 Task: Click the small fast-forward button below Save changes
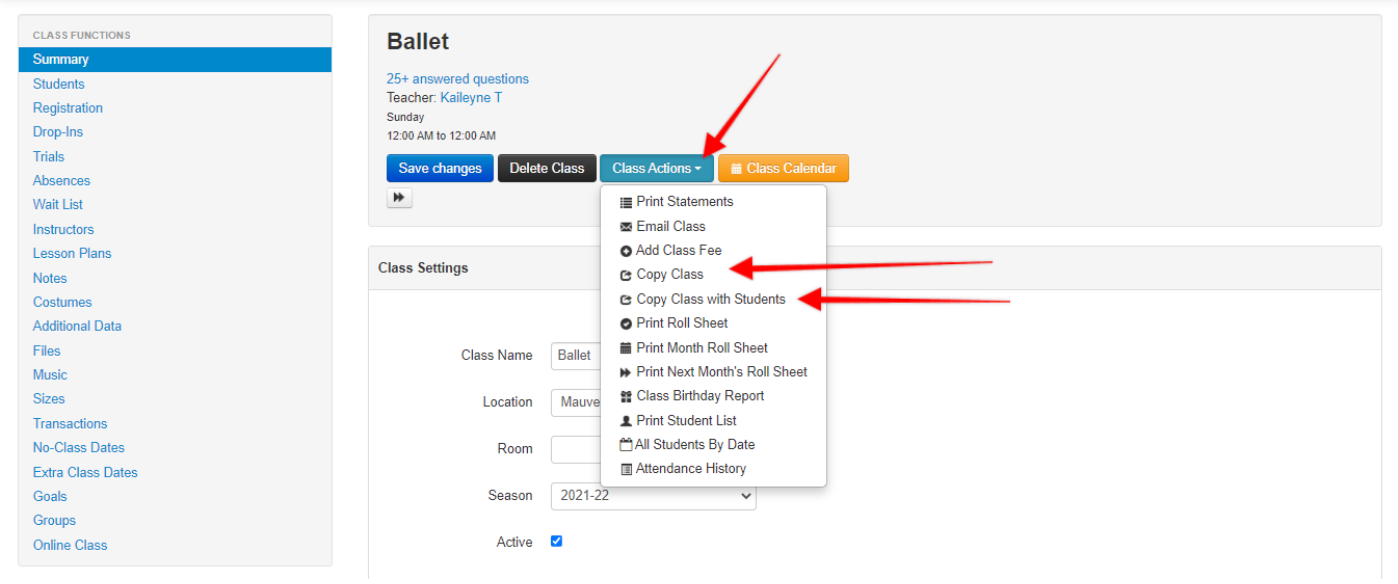click(x=399, y=198)
